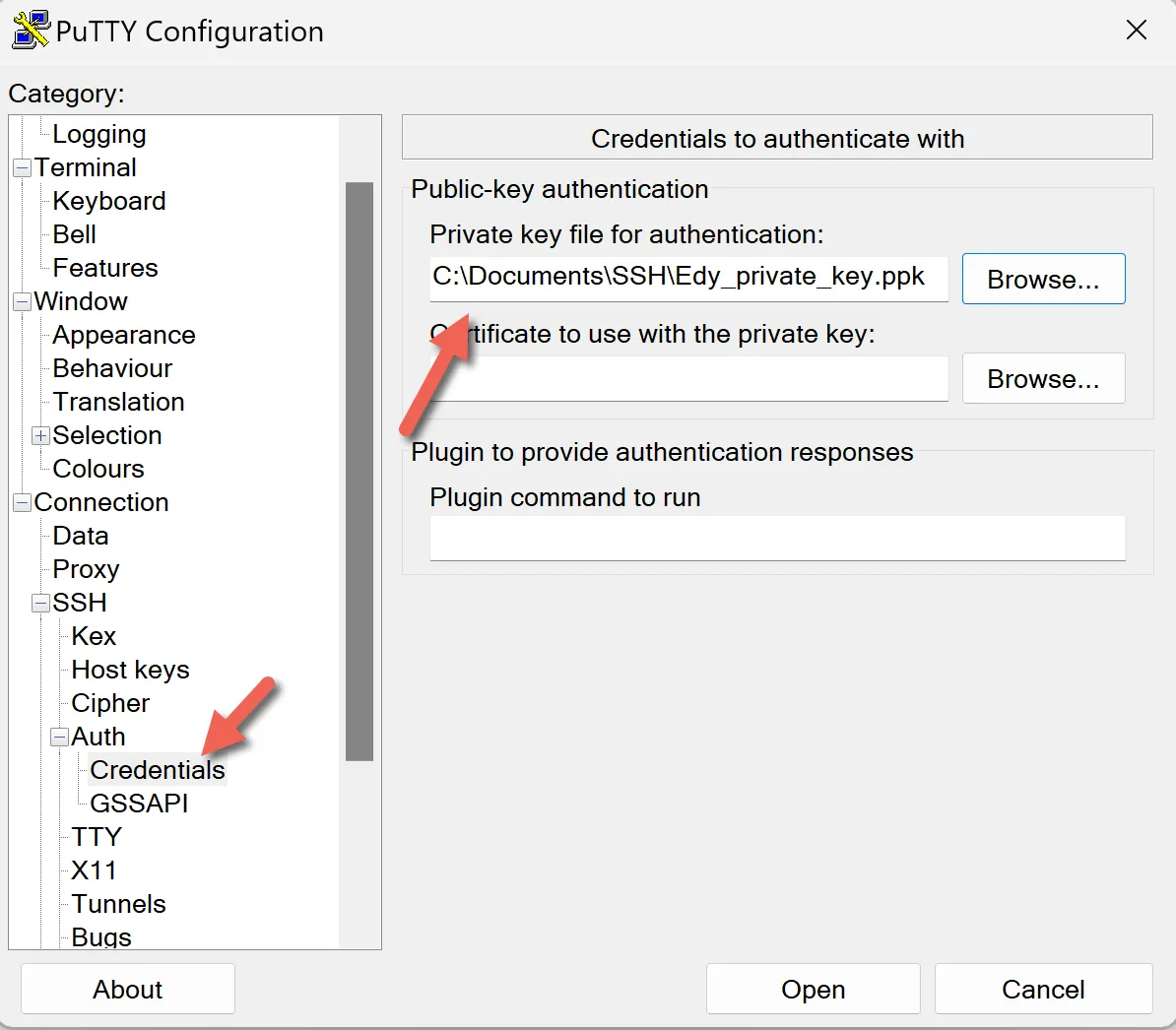The width and height of the screenshot is (1176, 1030).
Task: Select the Credentials tree item
Action: [157, 770]
